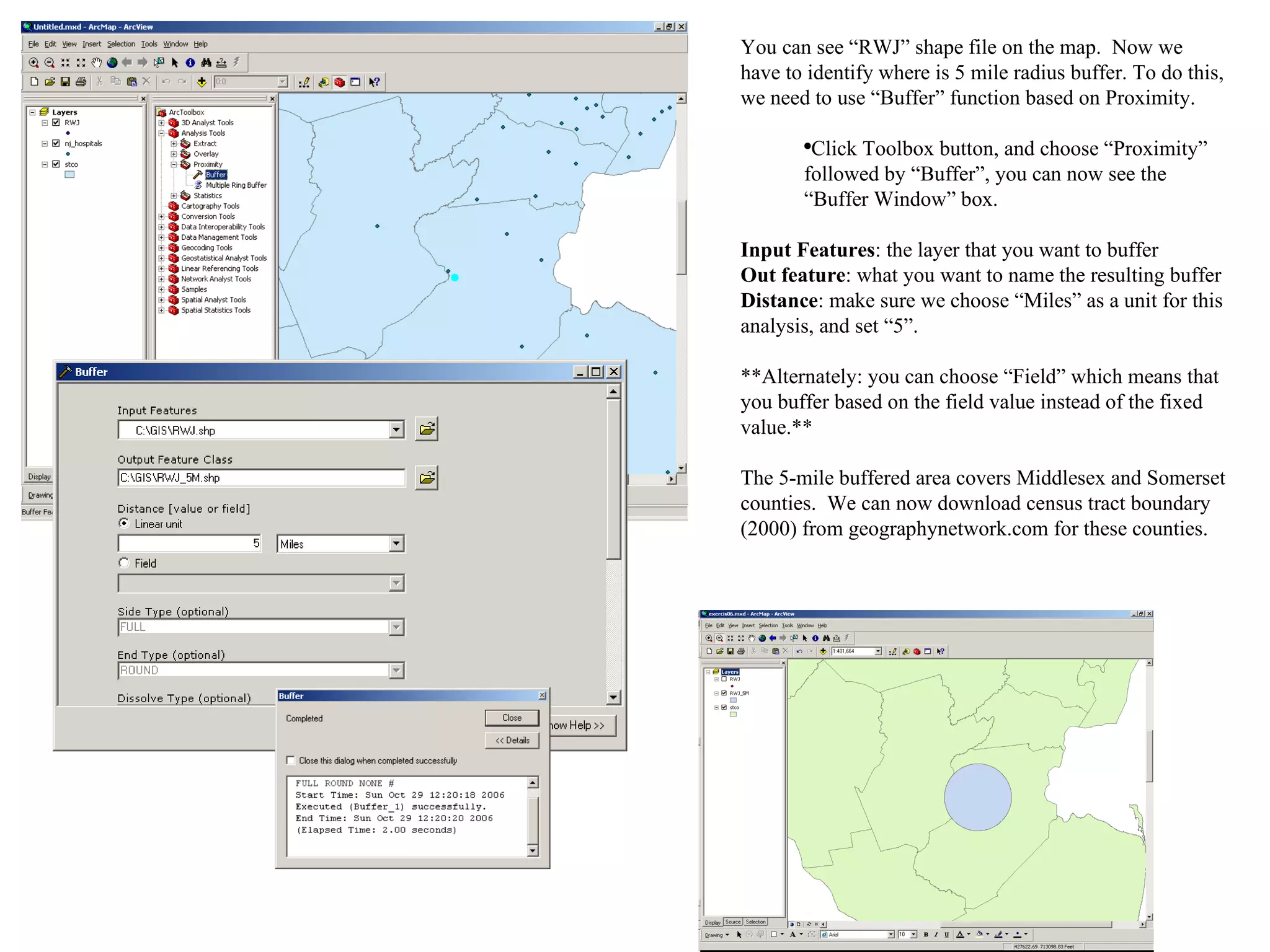Viewport: 1270px width, 952px height.
Task: Expand the Statistics toolset node
Action: (174, 196)
